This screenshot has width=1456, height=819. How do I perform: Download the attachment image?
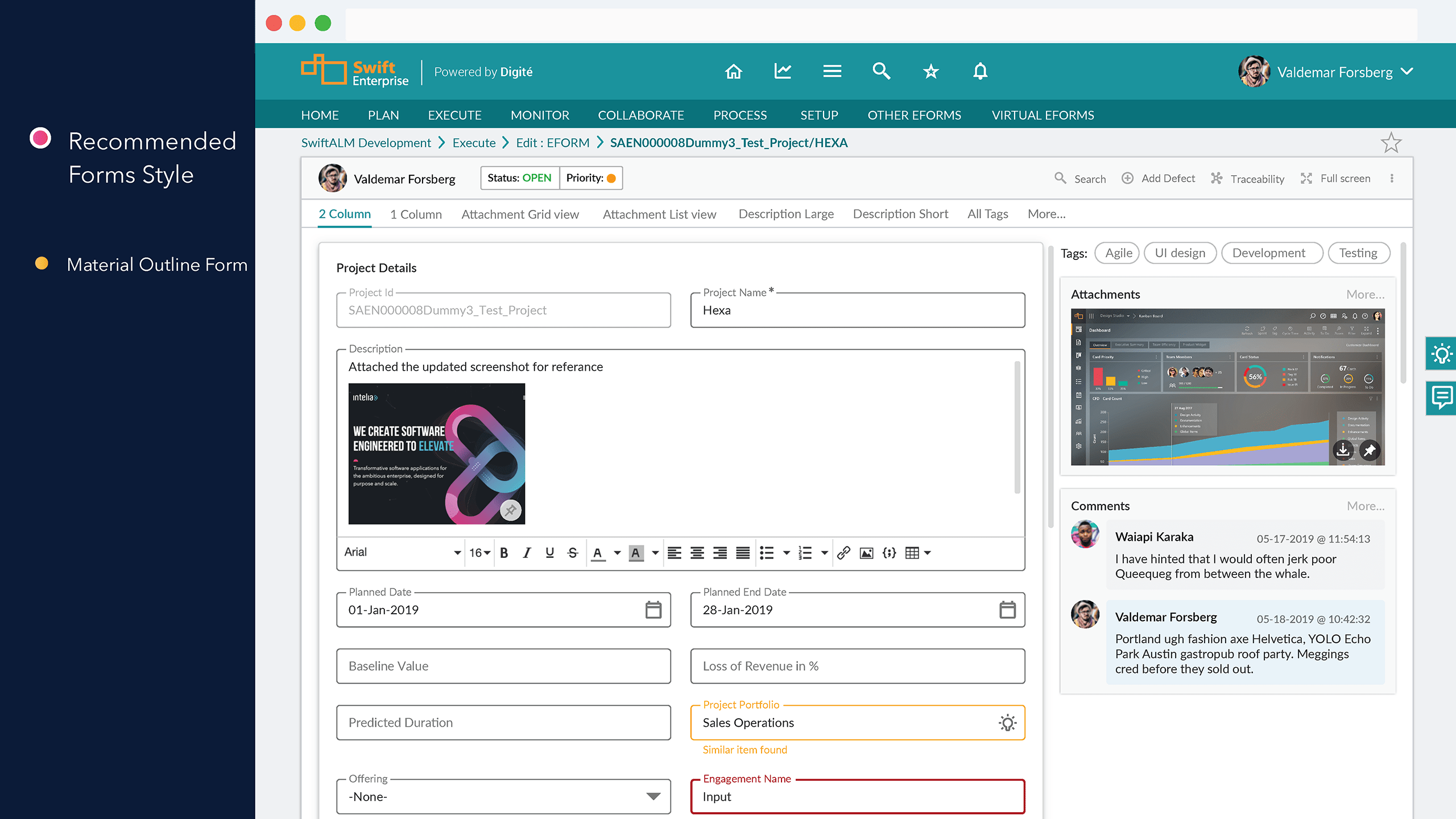point(1343,450)
